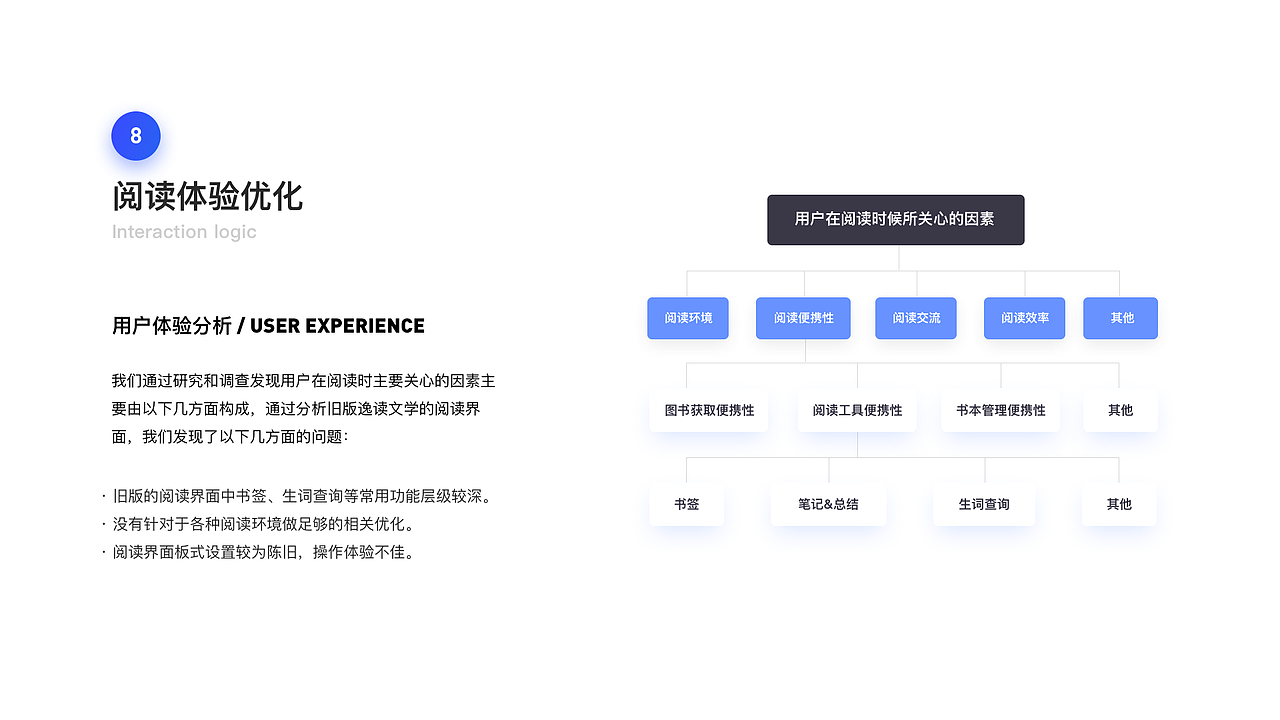This screenshot has width=1280, height=720.
Task: Click the blue numbered badge showing 8
Action: click(136, 136)
